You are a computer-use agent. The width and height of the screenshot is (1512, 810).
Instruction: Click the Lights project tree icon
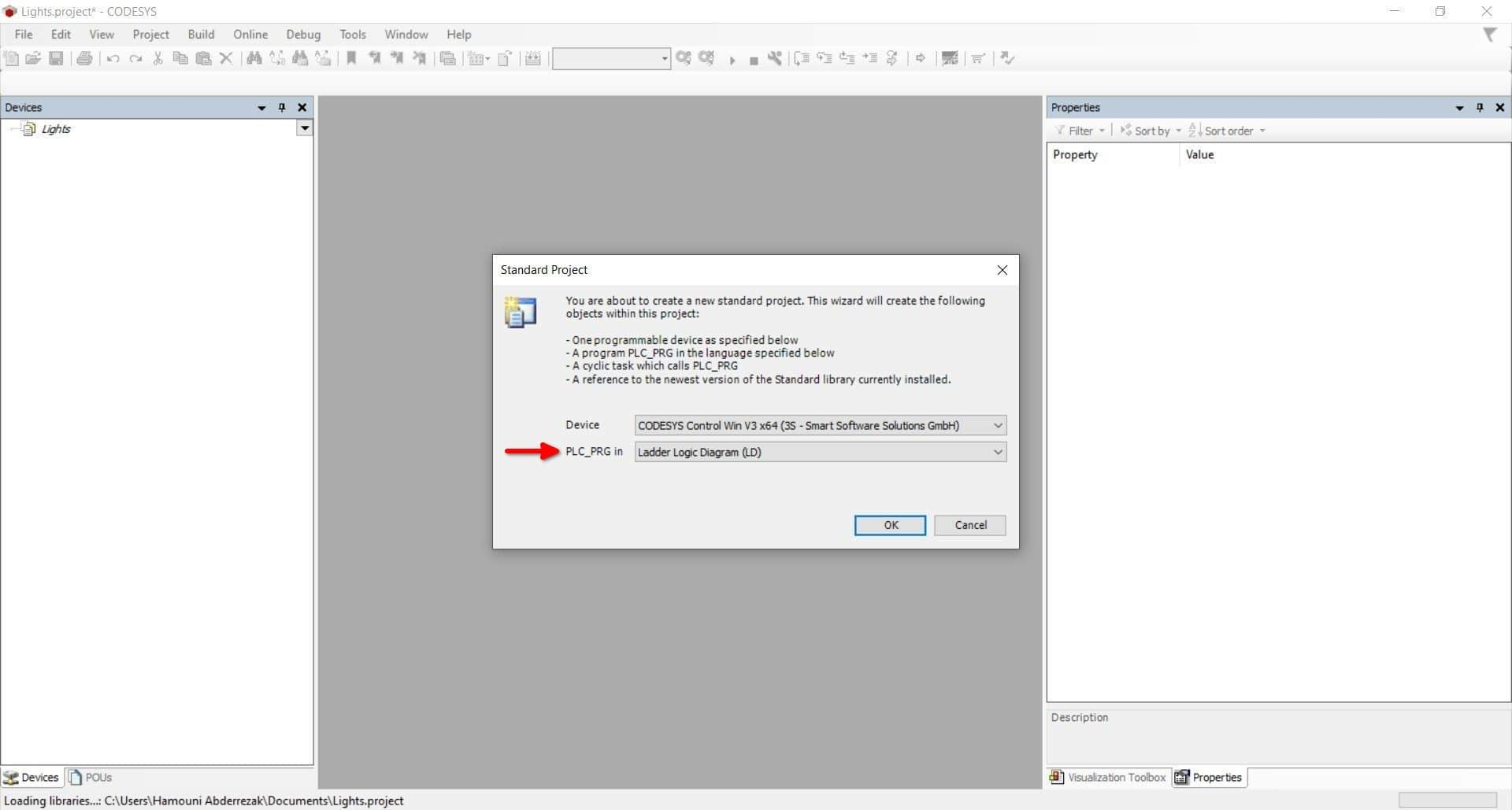(x=29, y=129)
